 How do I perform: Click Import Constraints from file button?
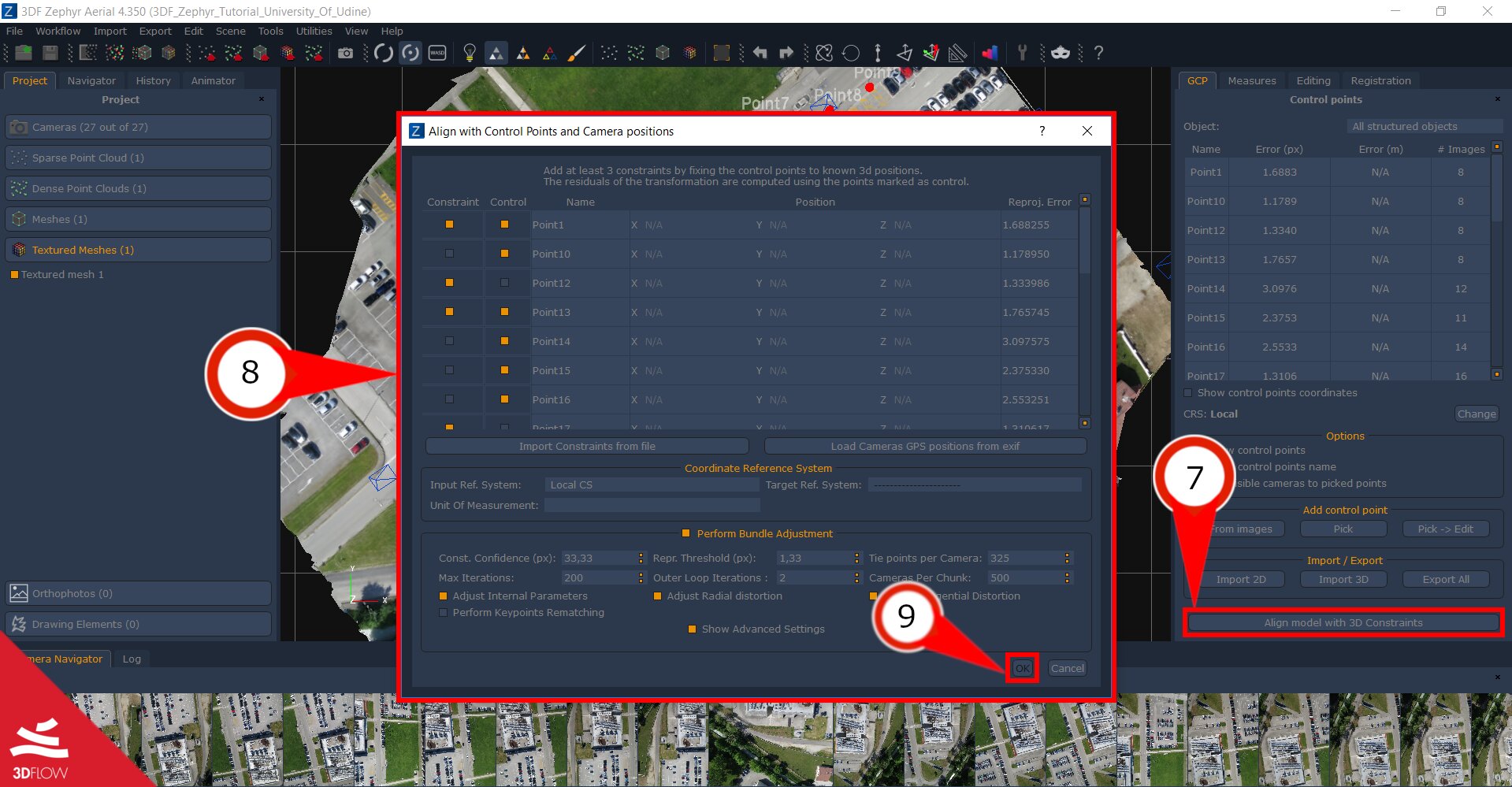pyautogui.click(x=587, y=446)
